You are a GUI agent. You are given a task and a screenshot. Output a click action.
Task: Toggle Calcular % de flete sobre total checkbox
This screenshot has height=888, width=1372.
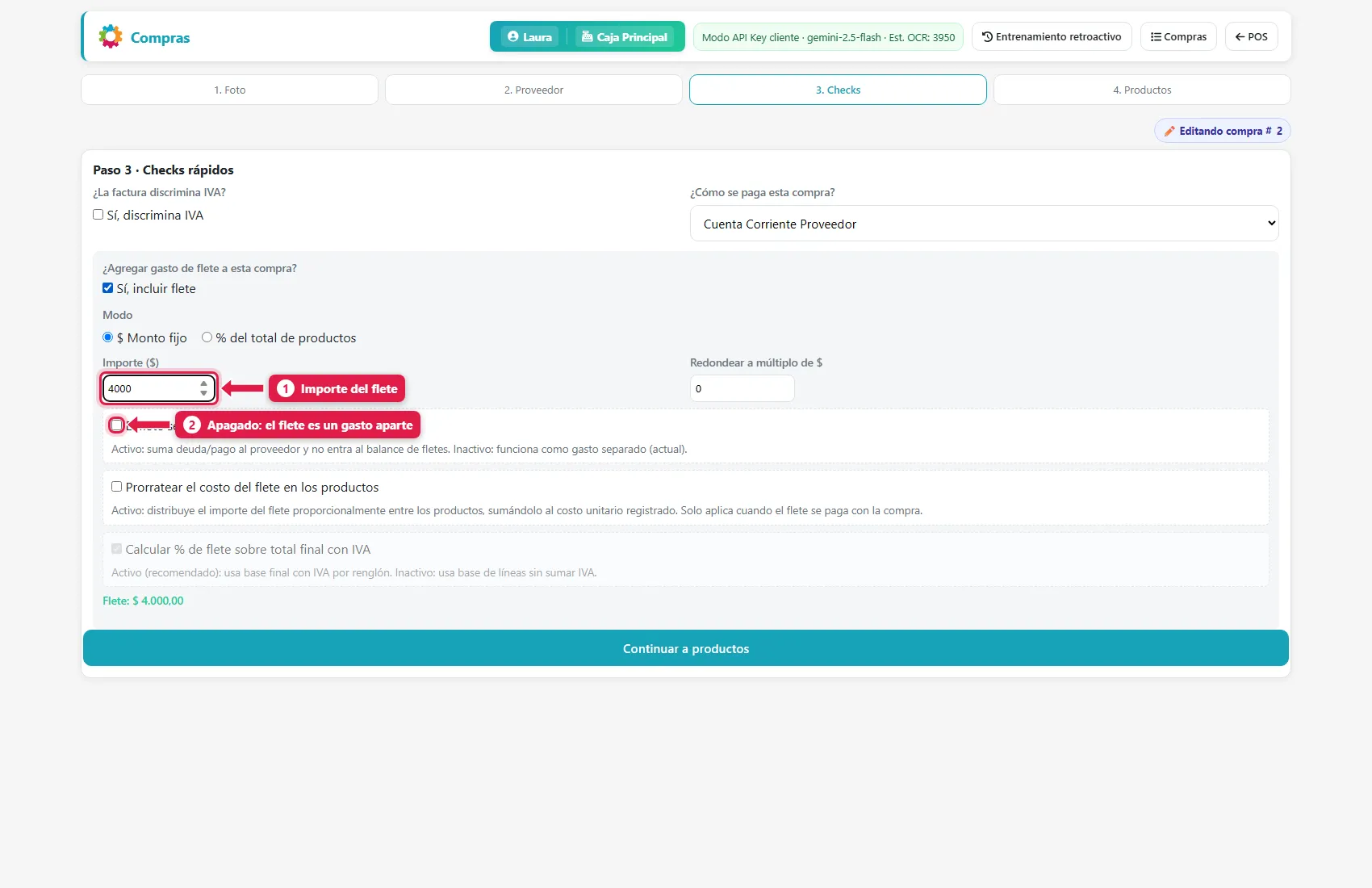click(117, 549)
